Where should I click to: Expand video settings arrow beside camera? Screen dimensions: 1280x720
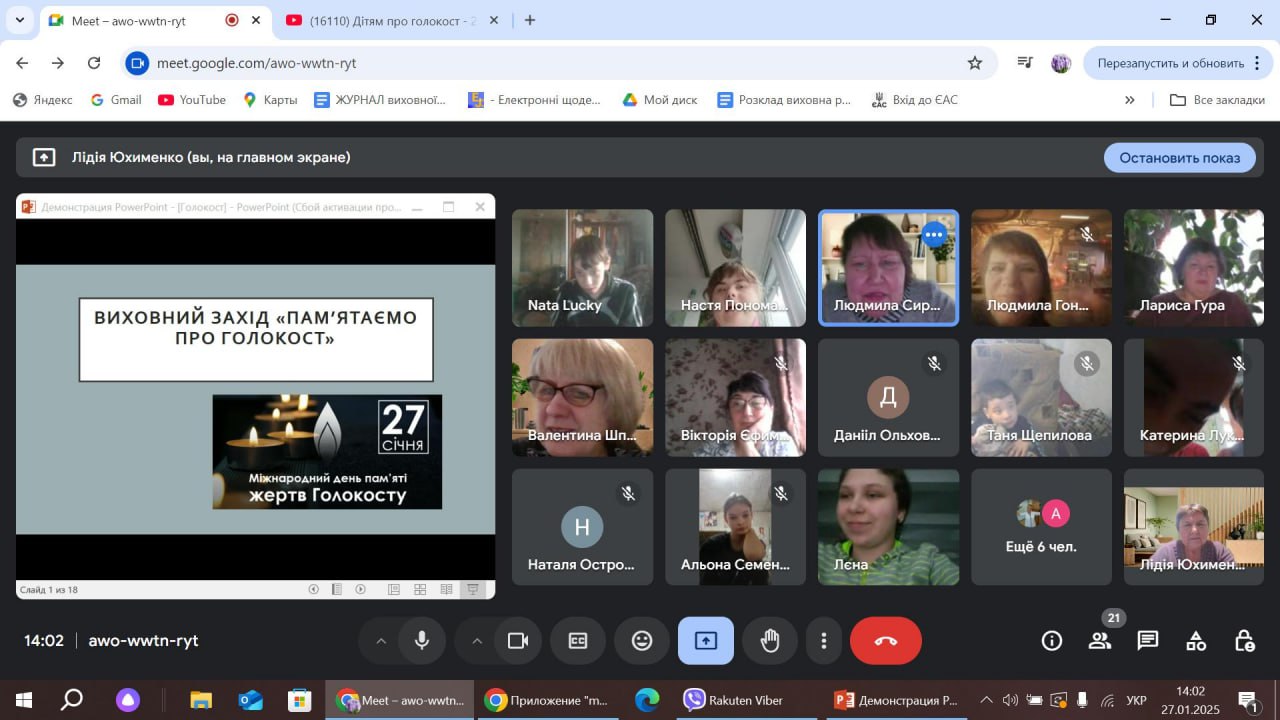(x=477, y=641)
